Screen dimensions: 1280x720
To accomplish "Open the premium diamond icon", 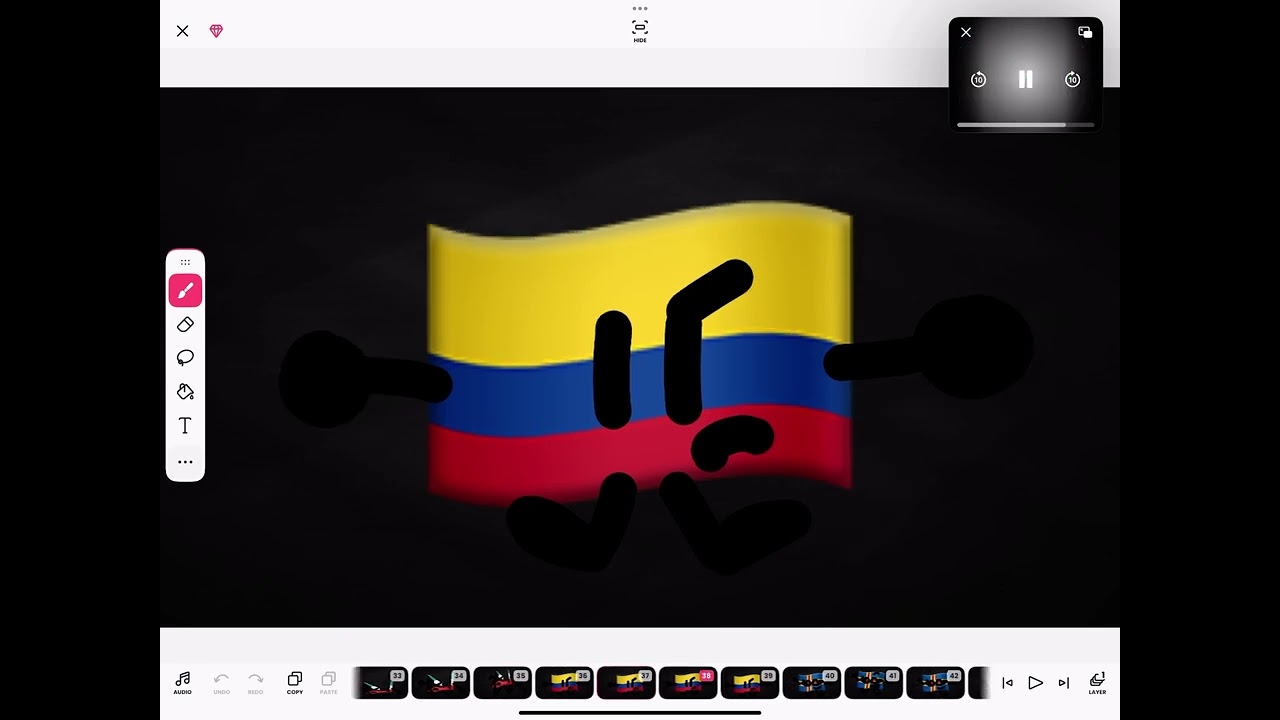I will [x=216, y=31].
